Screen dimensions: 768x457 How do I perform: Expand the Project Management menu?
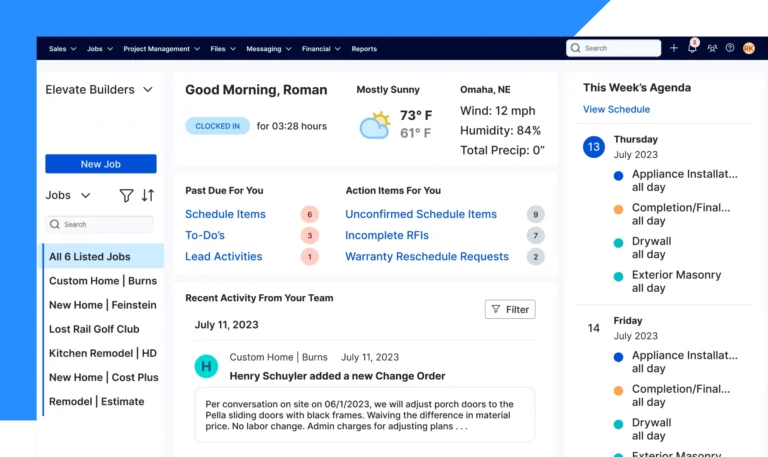pyautogui.click(x=161, y=48)
